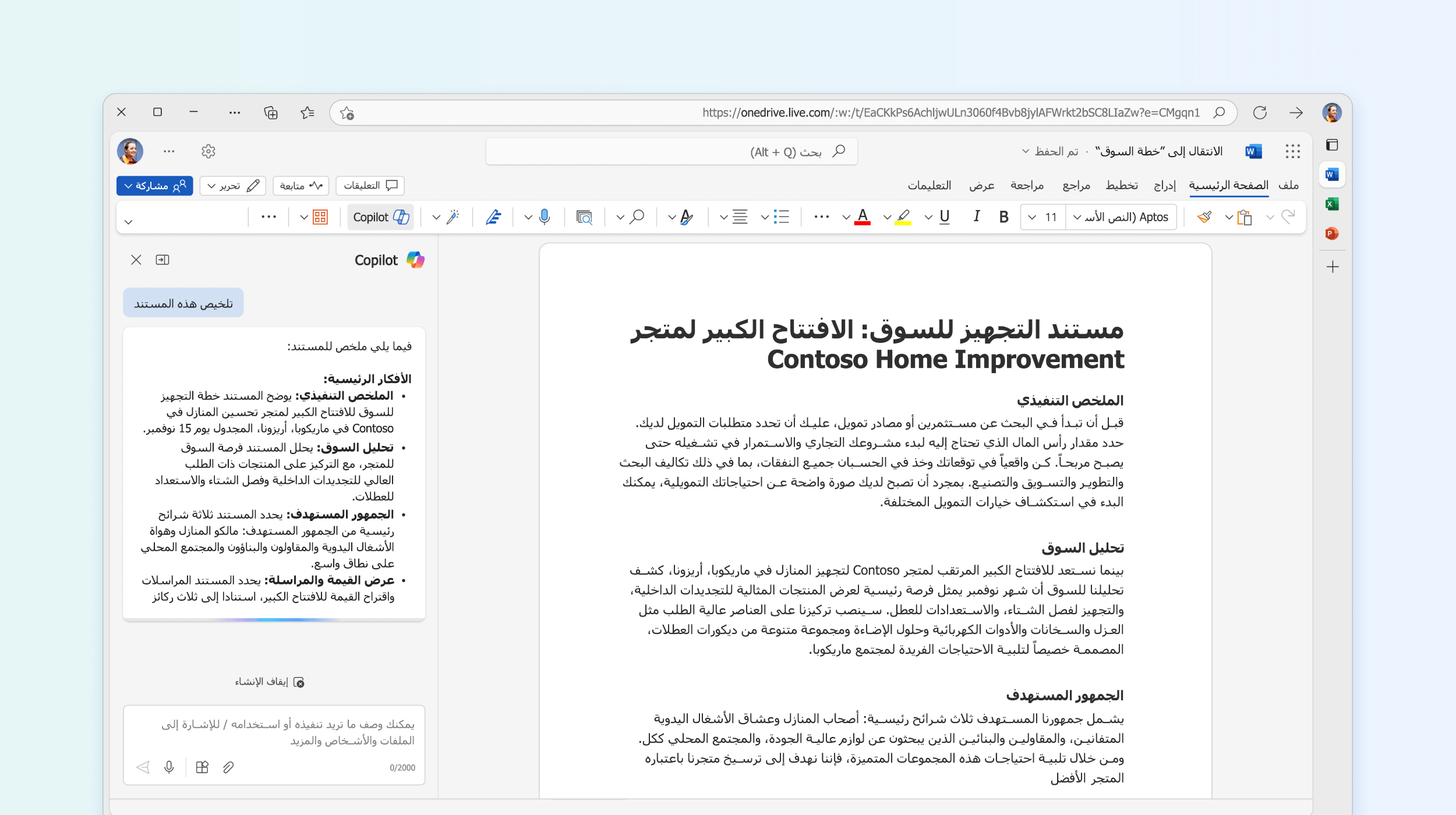The width and height of the screenshot is (1456, 815).
Task: Expand the highlight color dropdown arrow
Action: (x=887, y=218)
